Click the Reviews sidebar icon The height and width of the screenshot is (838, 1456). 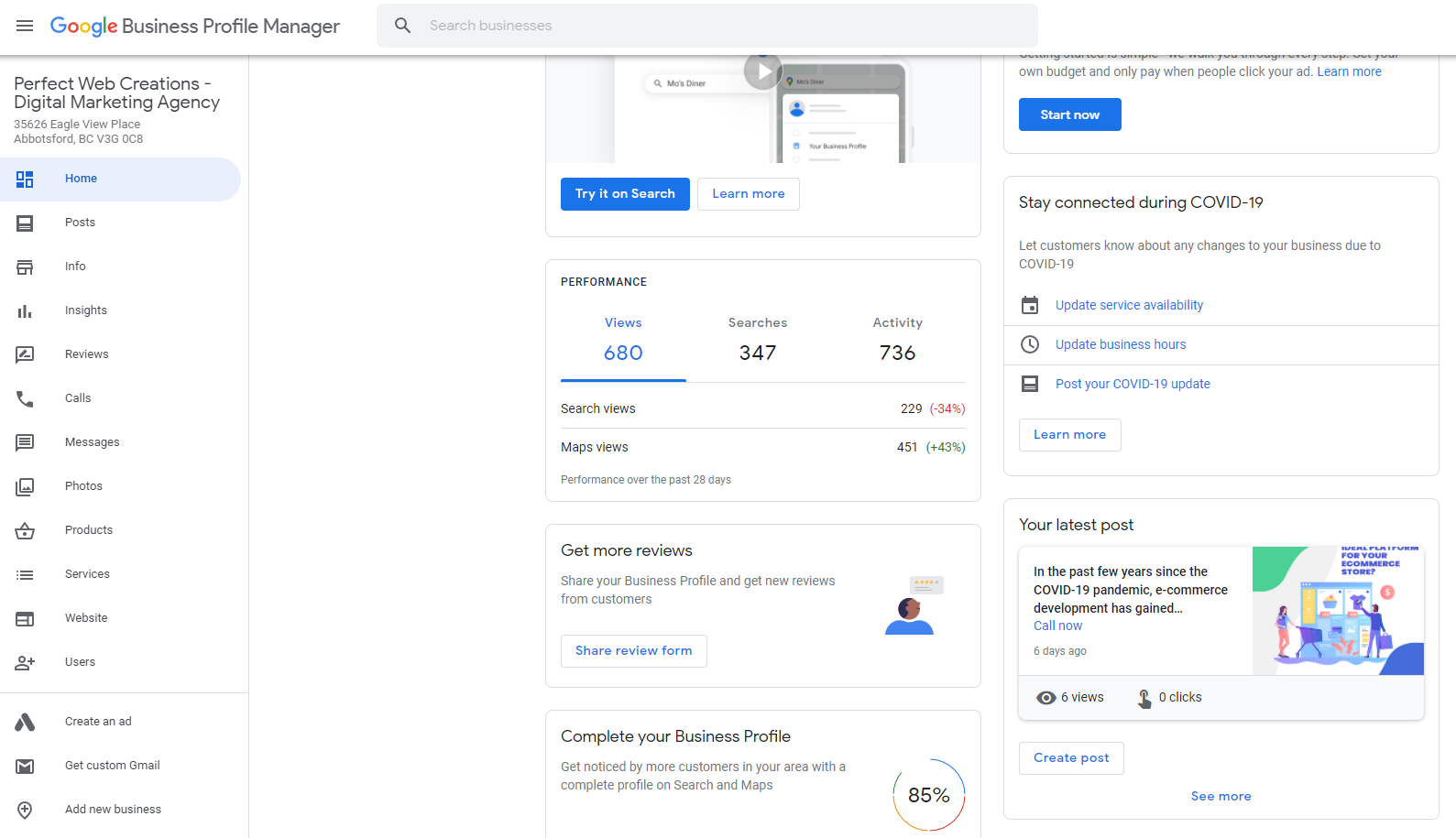click(25, 355)
